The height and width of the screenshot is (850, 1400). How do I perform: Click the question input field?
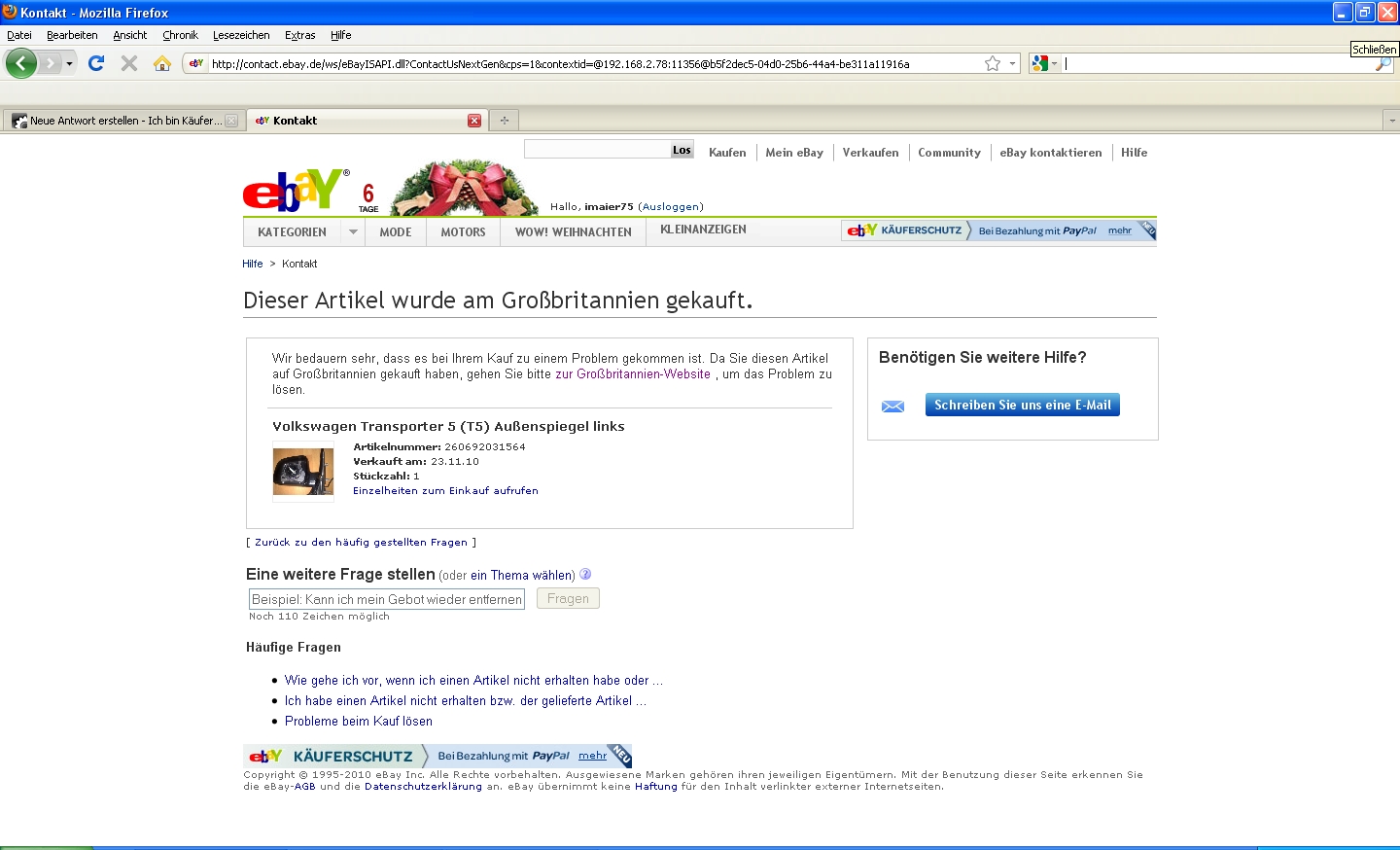pos(387,599)
